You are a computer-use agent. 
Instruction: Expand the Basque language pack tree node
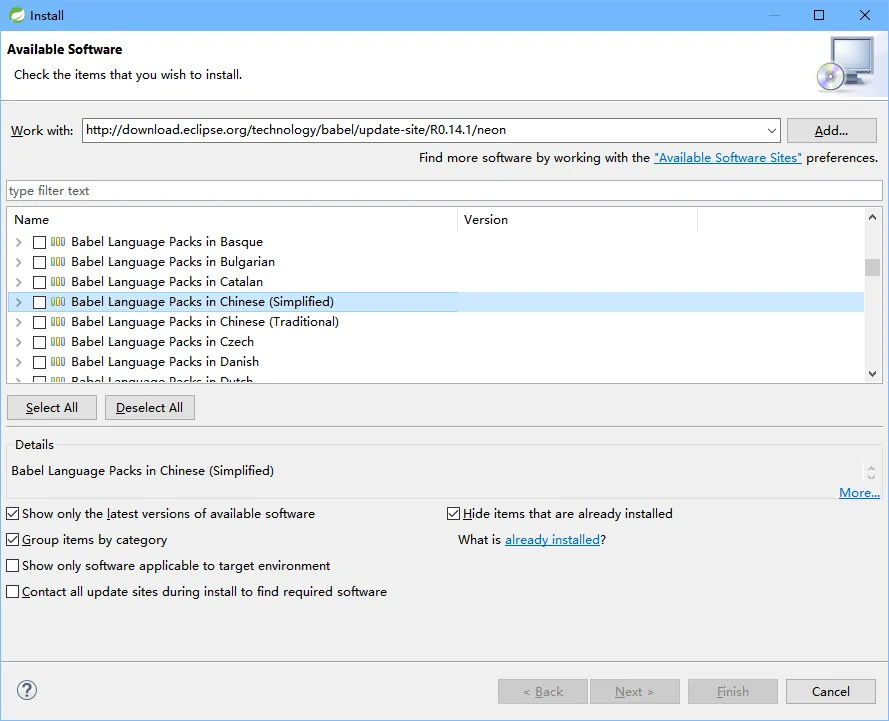19,243
